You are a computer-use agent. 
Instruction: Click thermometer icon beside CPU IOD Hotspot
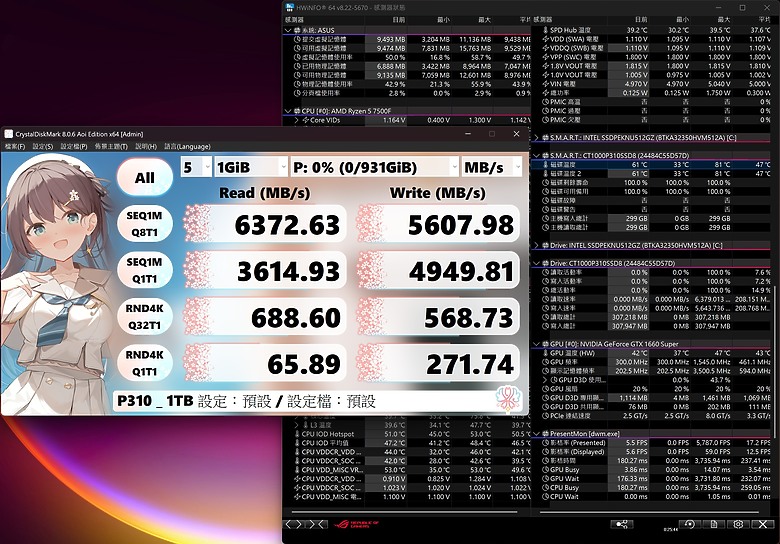[297, 434]
